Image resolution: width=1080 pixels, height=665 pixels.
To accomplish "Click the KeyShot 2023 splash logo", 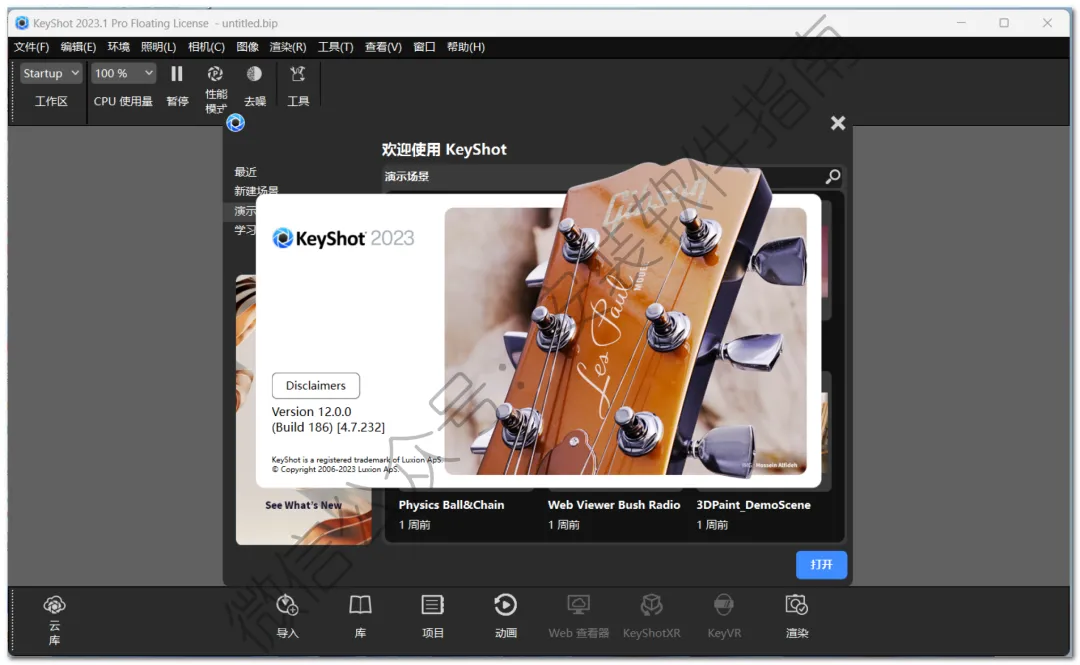I will [343, 238].
